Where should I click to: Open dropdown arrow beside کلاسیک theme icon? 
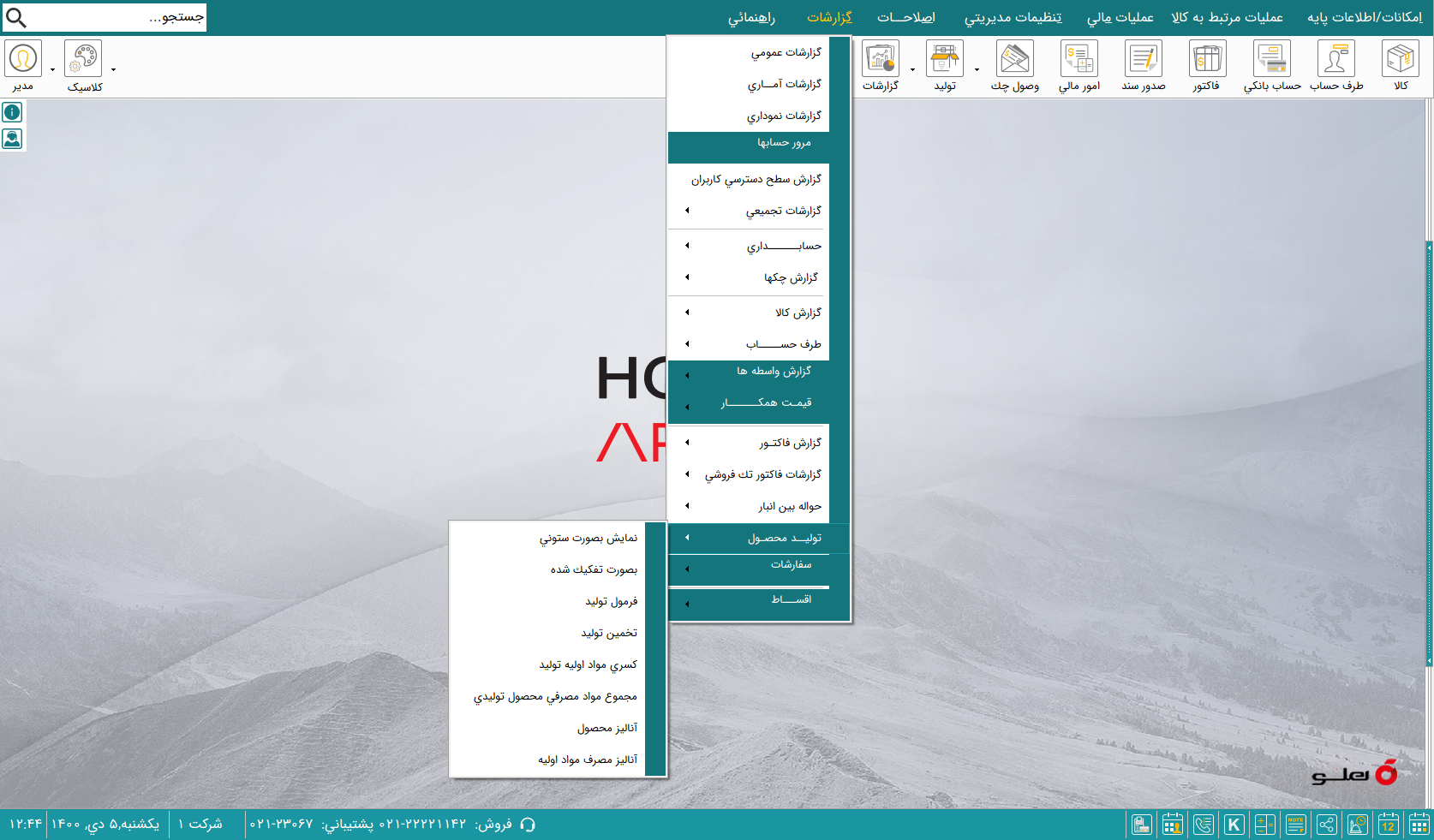pyautogui.click(x=113, y=69)
